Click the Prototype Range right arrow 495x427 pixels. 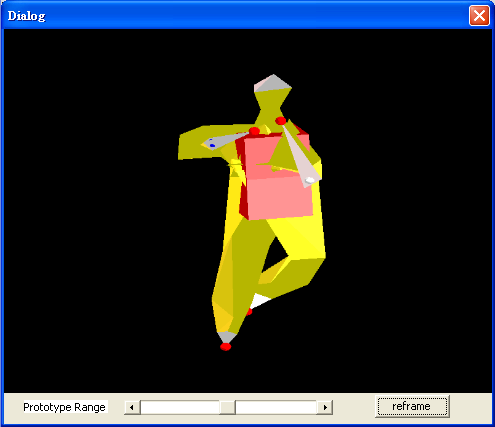click(x=325, y=407)
